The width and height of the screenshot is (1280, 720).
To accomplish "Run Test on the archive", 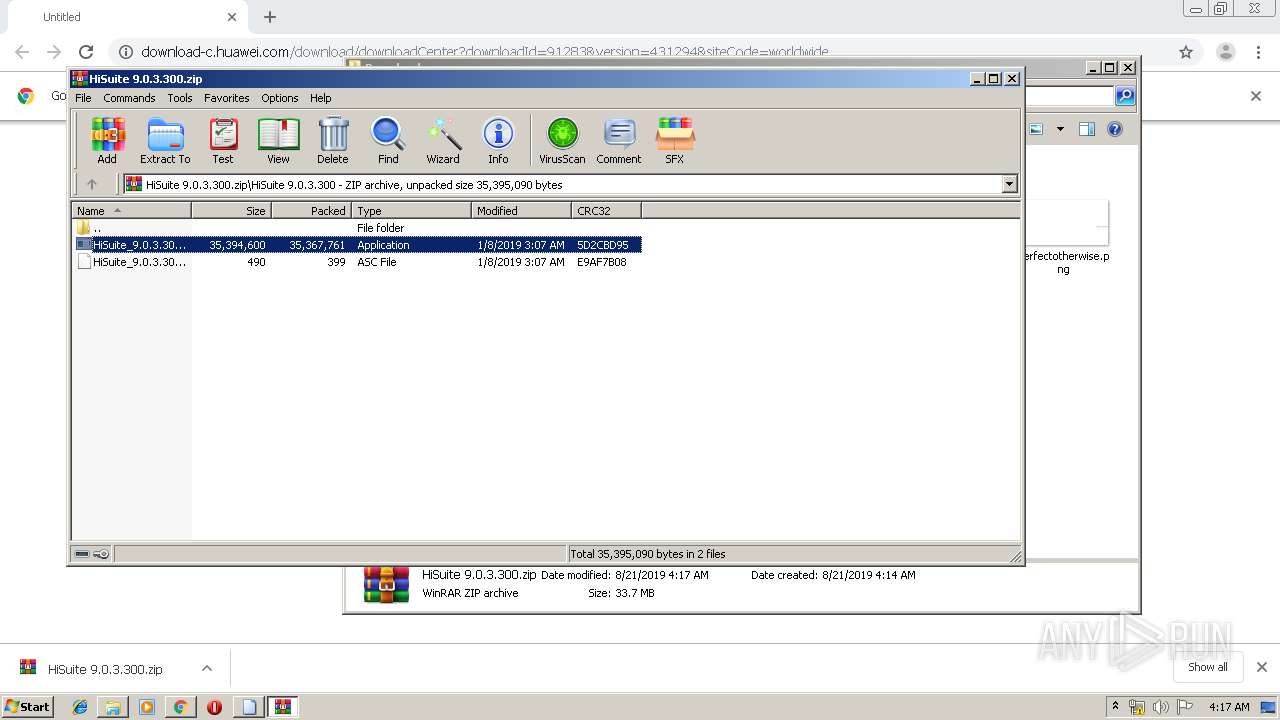I will coord(223,140).
